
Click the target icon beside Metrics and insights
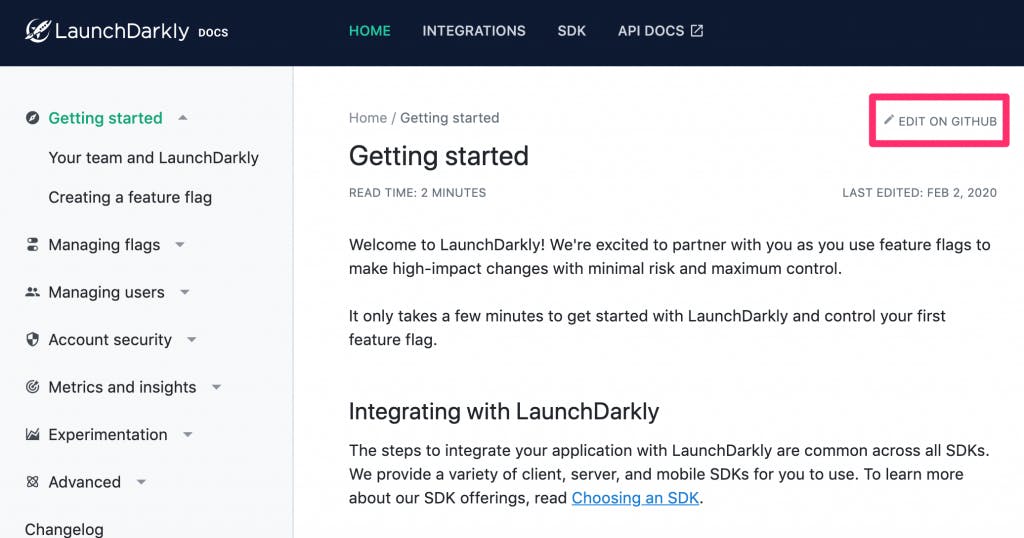pyautogui.click(x=32, y=387)
